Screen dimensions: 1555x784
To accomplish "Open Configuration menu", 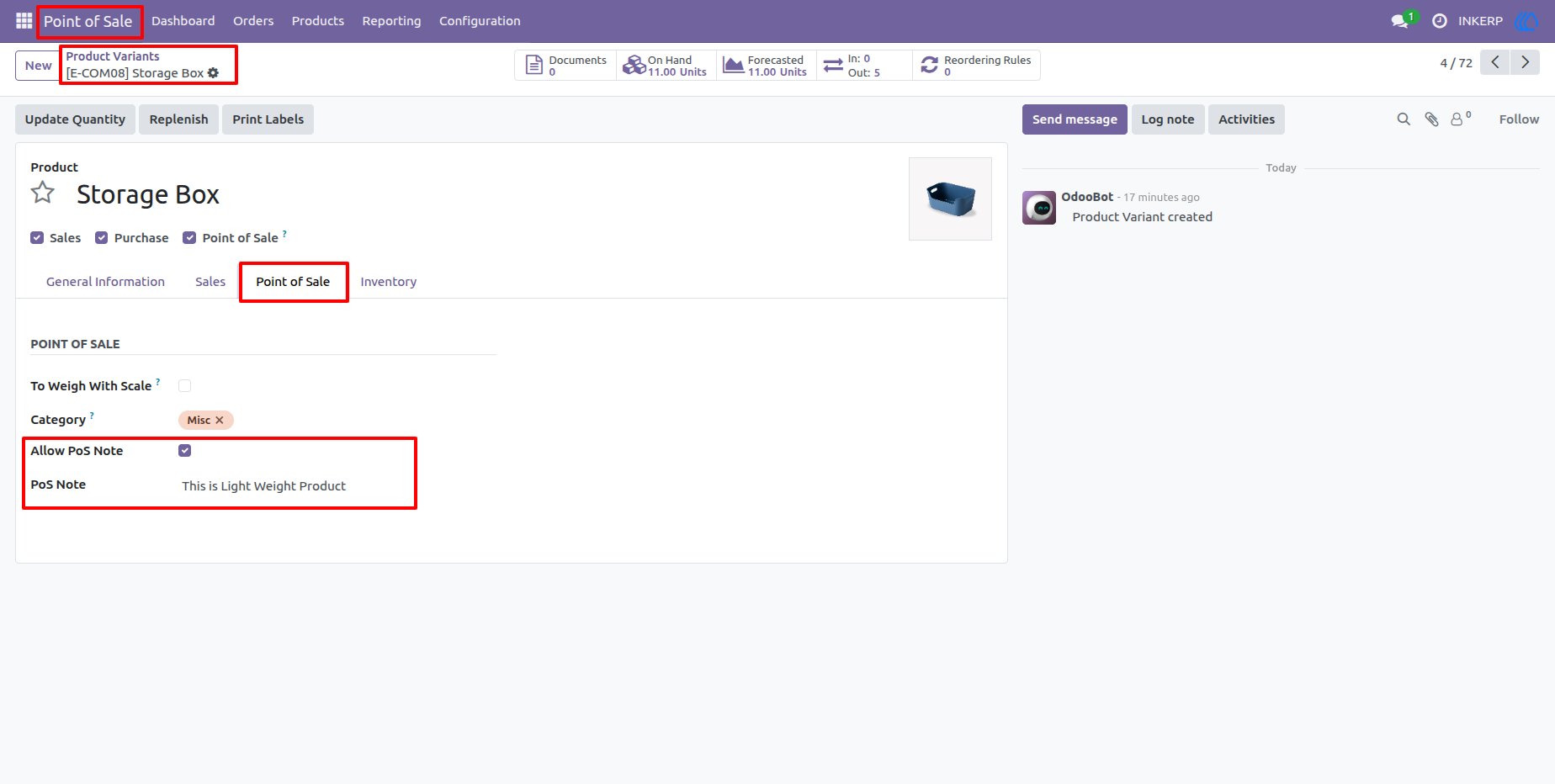I will click(480, 21).
